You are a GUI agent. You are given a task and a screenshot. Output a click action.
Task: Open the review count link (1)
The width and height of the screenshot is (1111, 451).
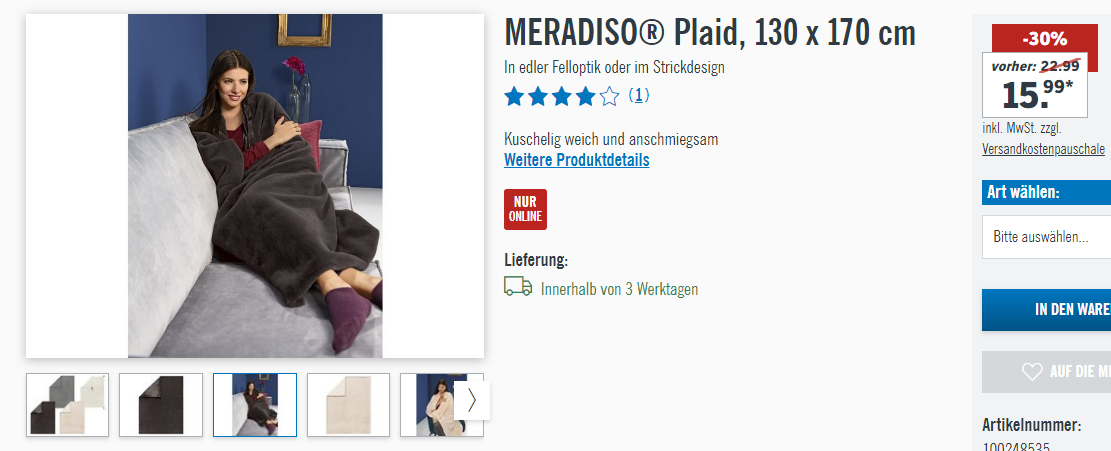(x=638, y=95)
